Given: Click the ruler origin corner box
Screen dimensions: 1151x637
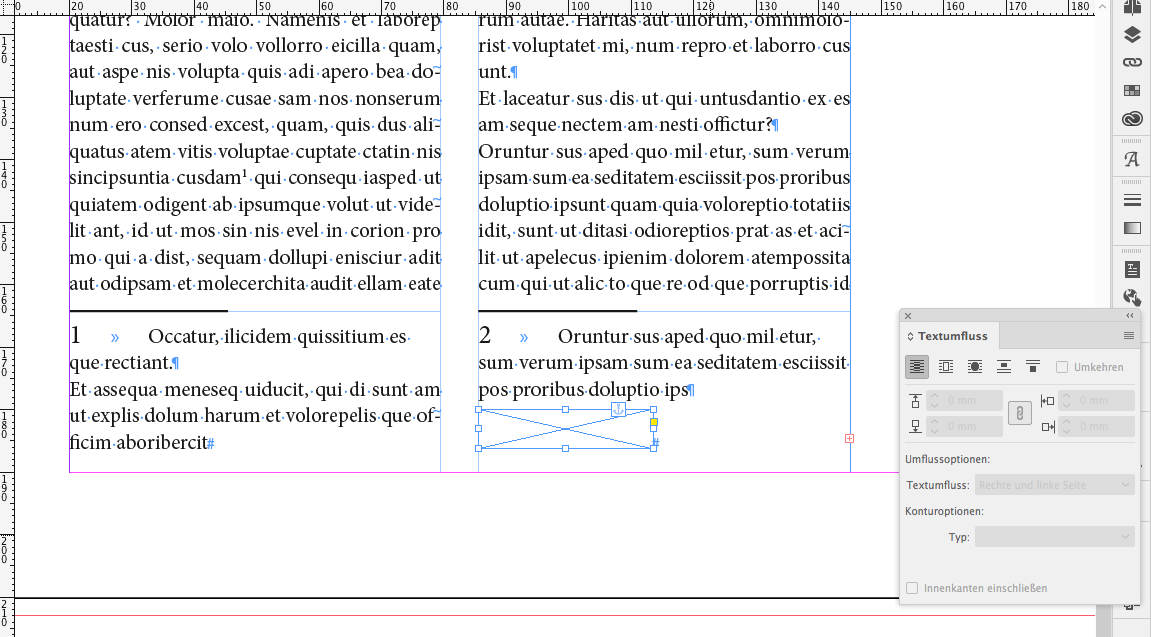Looking at the screenshot, I should 7,7.
